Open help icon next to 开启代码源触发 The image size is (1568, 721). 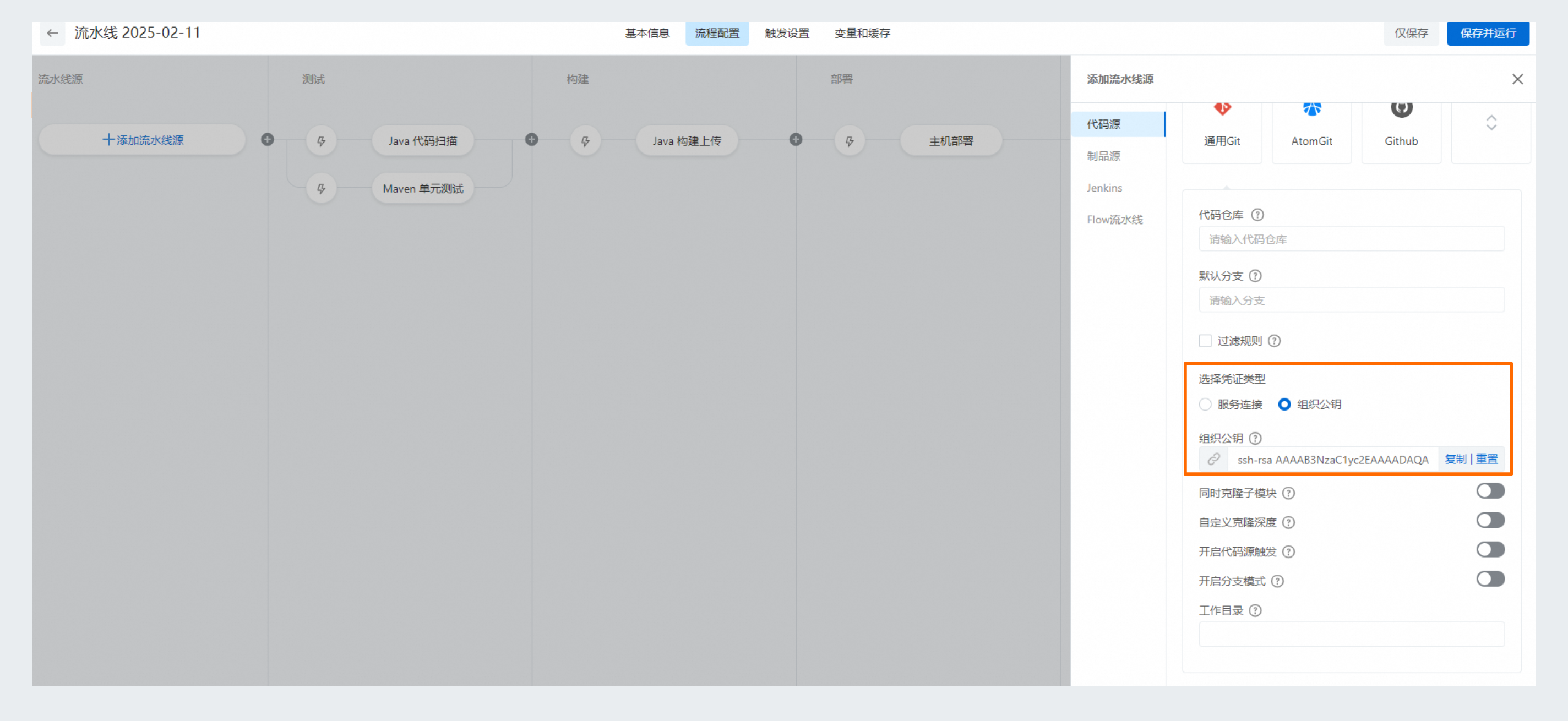pyautogui.click(x=1289, y=551)
